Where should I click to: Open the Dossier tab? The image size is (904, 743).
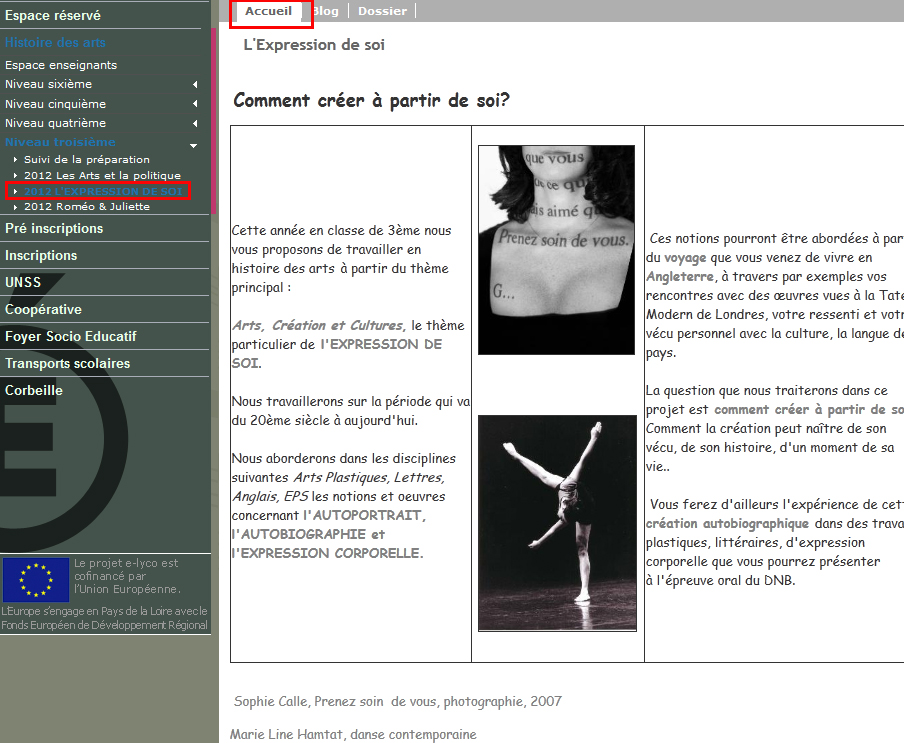click(x=382, y=11)
